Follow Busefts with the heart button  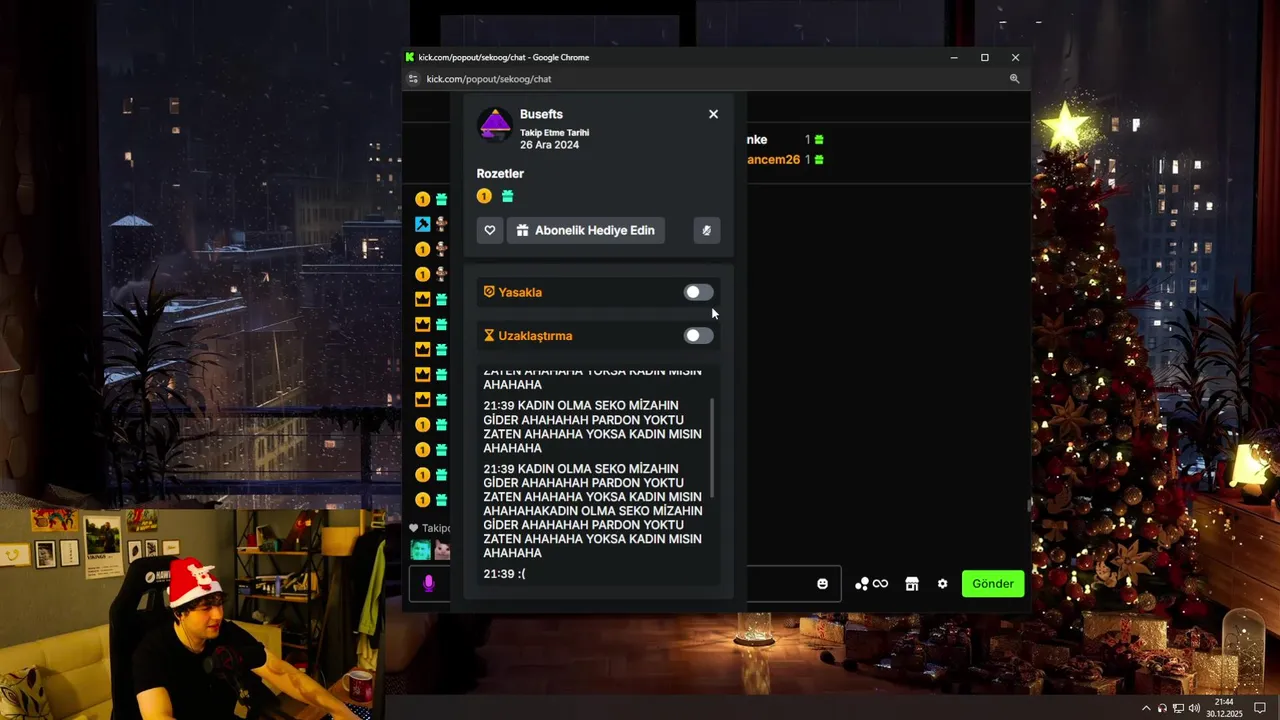(x=489, y=230)
